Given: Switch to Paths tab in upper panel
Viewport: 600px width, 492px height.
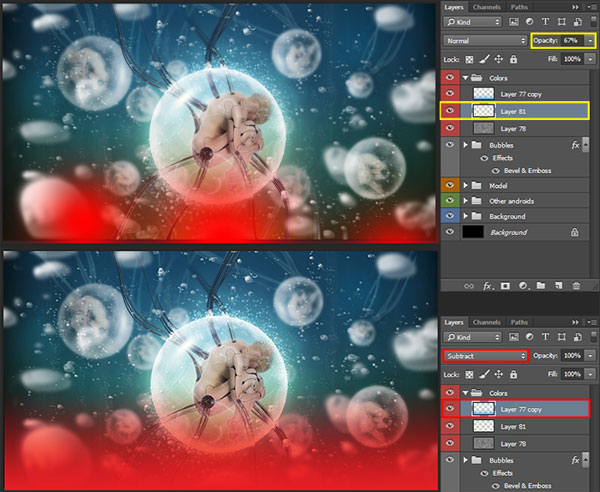Looking at the screenshot, I should (x=519, y=7).
